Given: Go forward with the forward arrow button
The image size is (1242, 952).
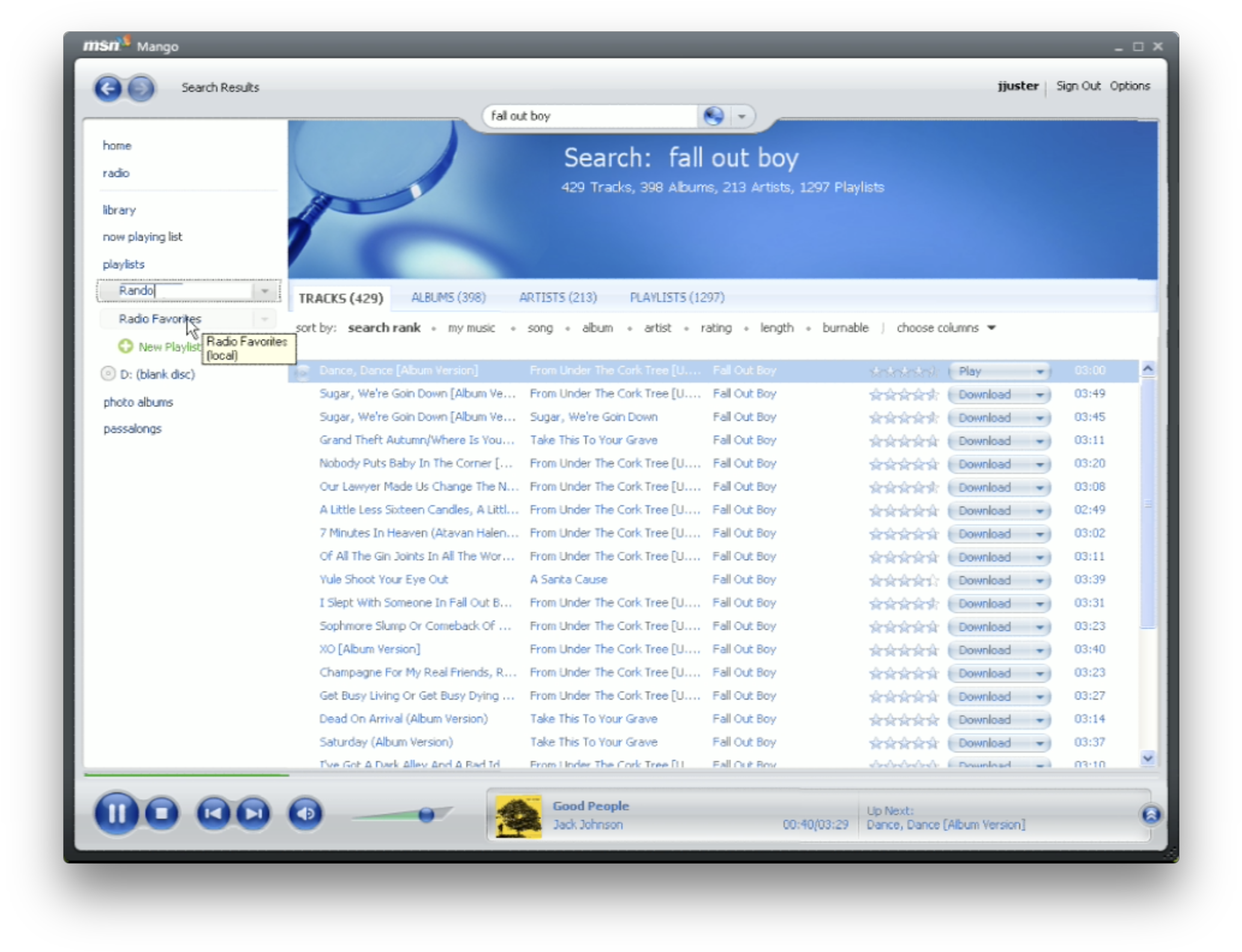Looking at the screenshot, I should (141, 89).
